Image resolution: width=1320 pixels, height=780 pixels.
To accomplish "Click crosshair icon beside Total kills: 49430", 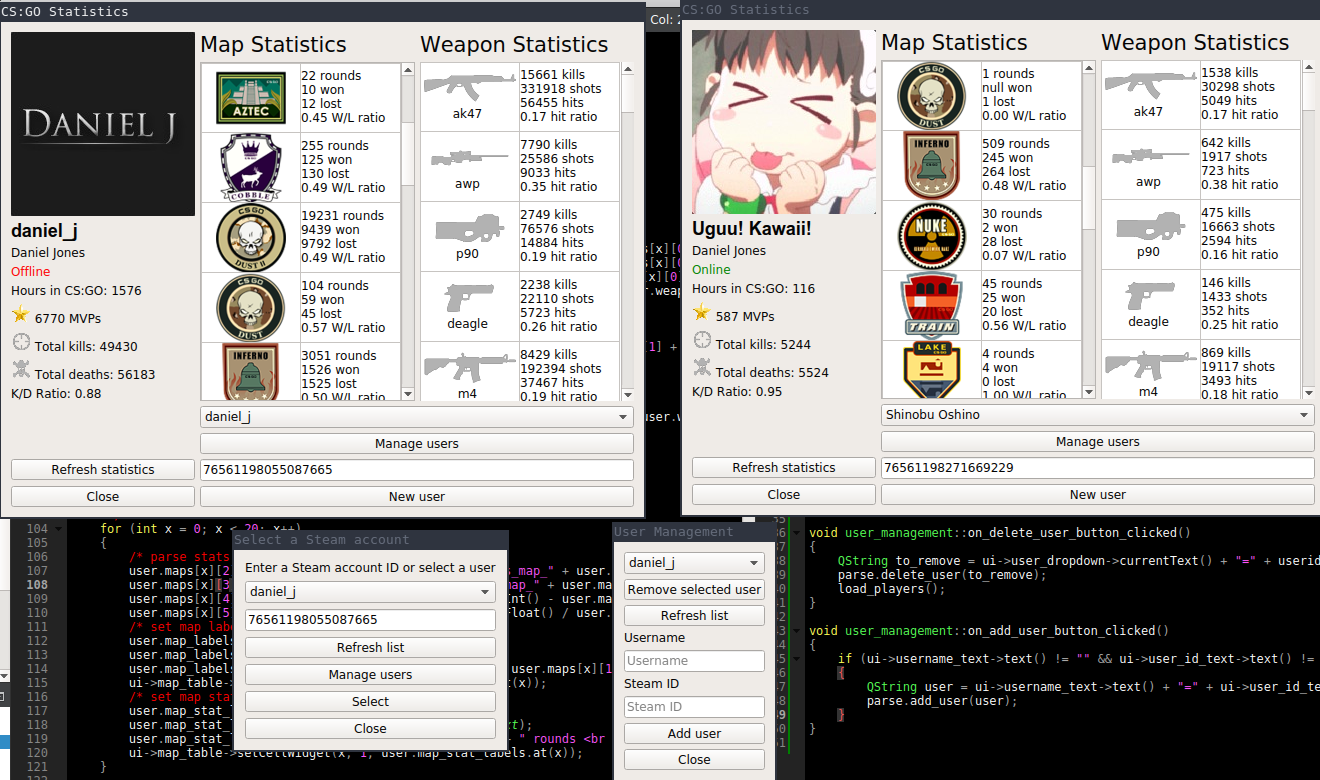I will 21,344.
